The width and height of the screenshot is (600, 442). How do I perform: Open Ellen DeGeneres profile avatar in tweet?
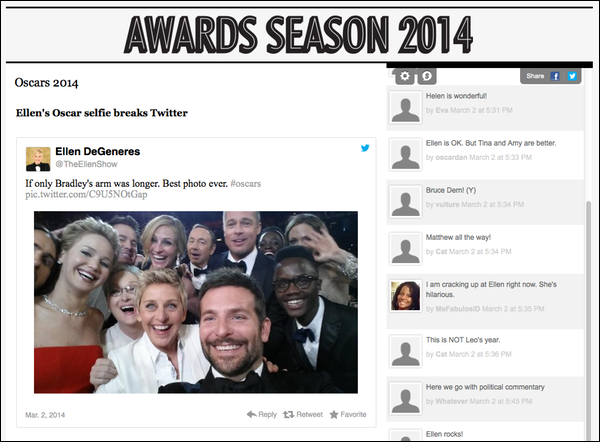38,159
